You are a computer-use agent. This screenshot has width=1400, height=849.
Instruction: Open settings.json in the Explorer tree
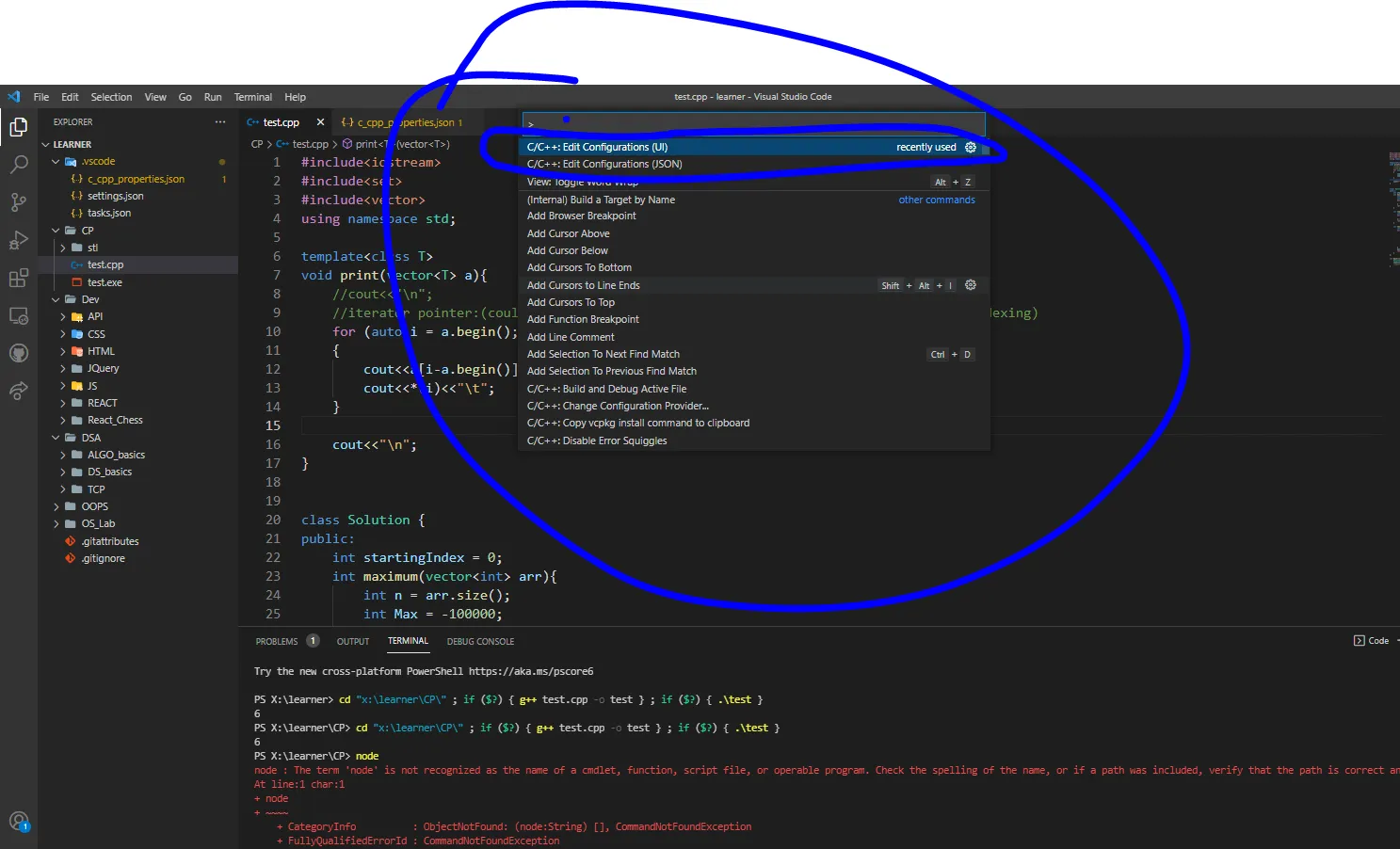click(137, 196)
